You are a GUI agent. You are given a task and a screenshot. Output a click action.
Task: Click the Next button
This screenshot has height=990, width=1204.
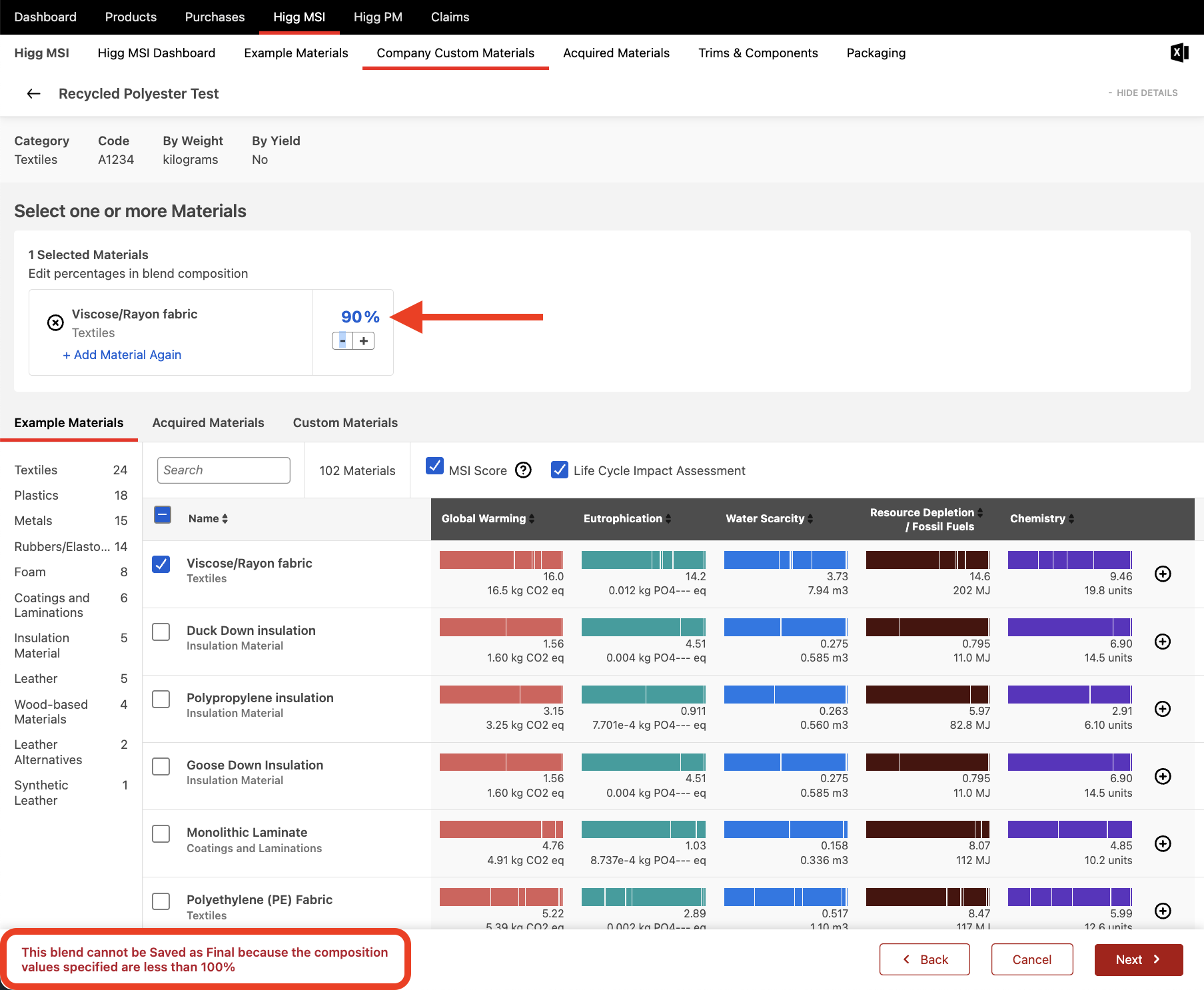[1139, 959]
